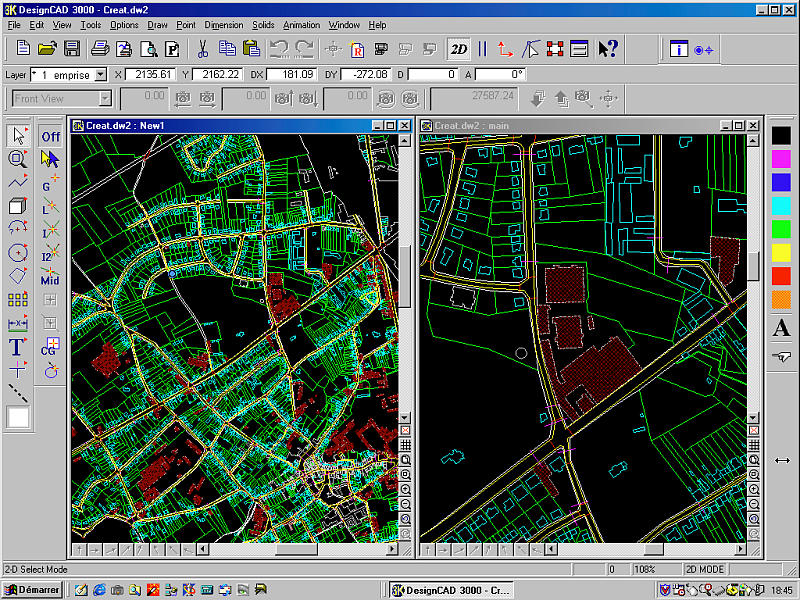Click the X coordinate input field
This screenshot has width=800, height=600.
coord(152,75)
